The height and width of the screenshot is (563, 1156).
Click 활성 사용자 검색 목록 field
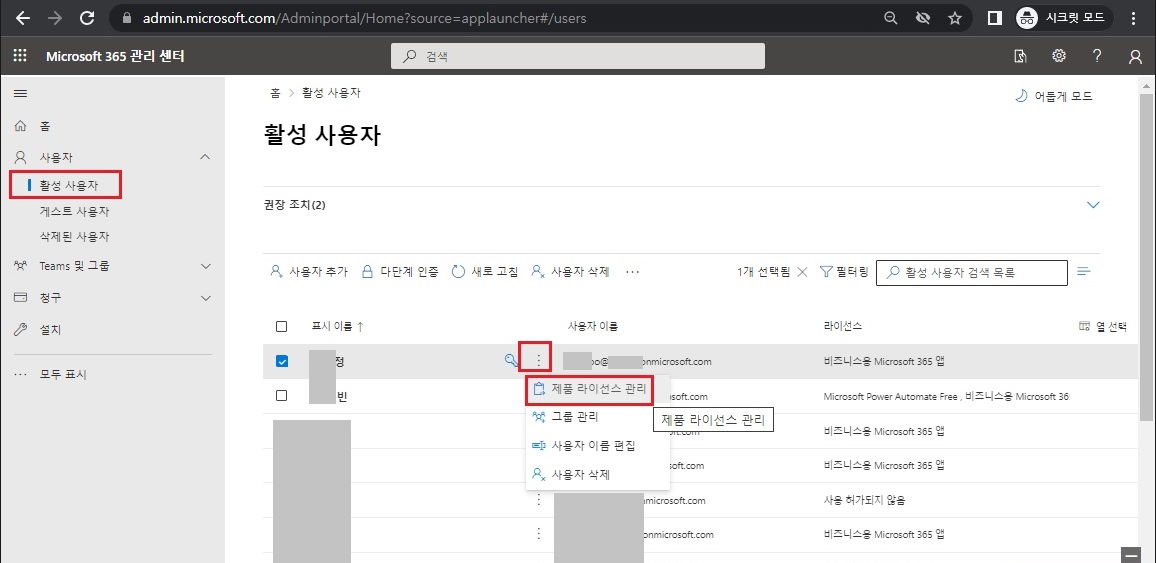pyautogui.click(x=972, y=273)
